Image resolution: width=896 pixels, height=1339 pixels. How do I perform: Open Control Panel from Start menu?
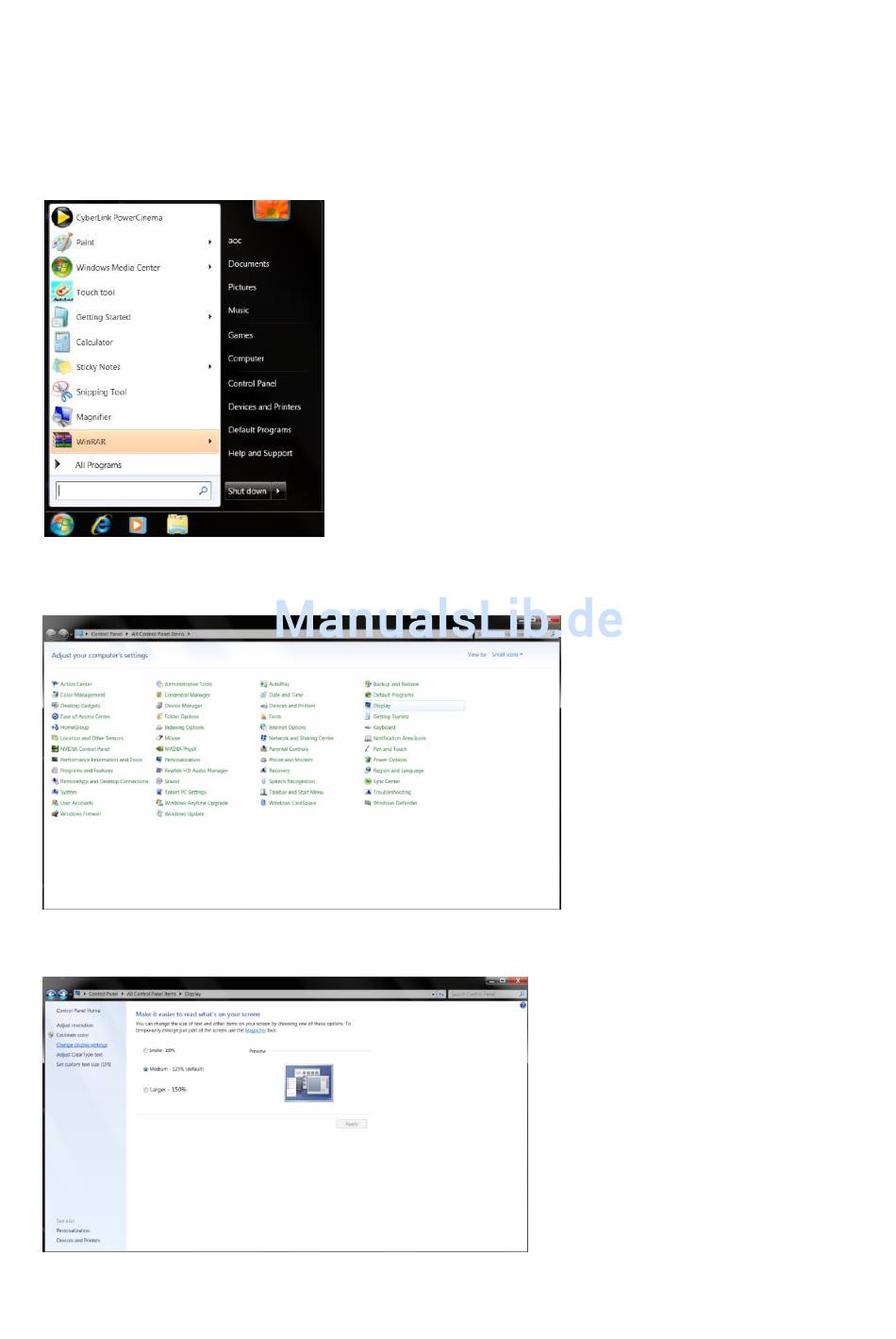(252, 383)
